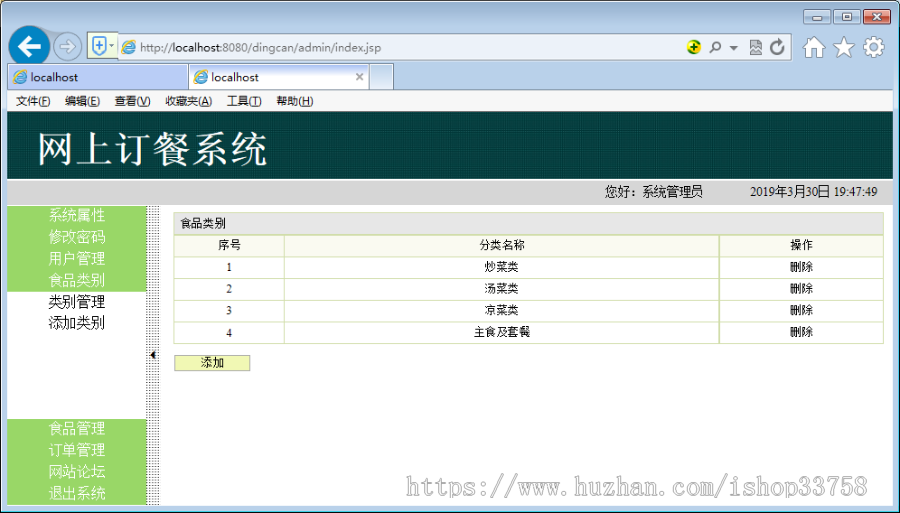Collapse the 食品类别 sidebar section

coord(76,280)
